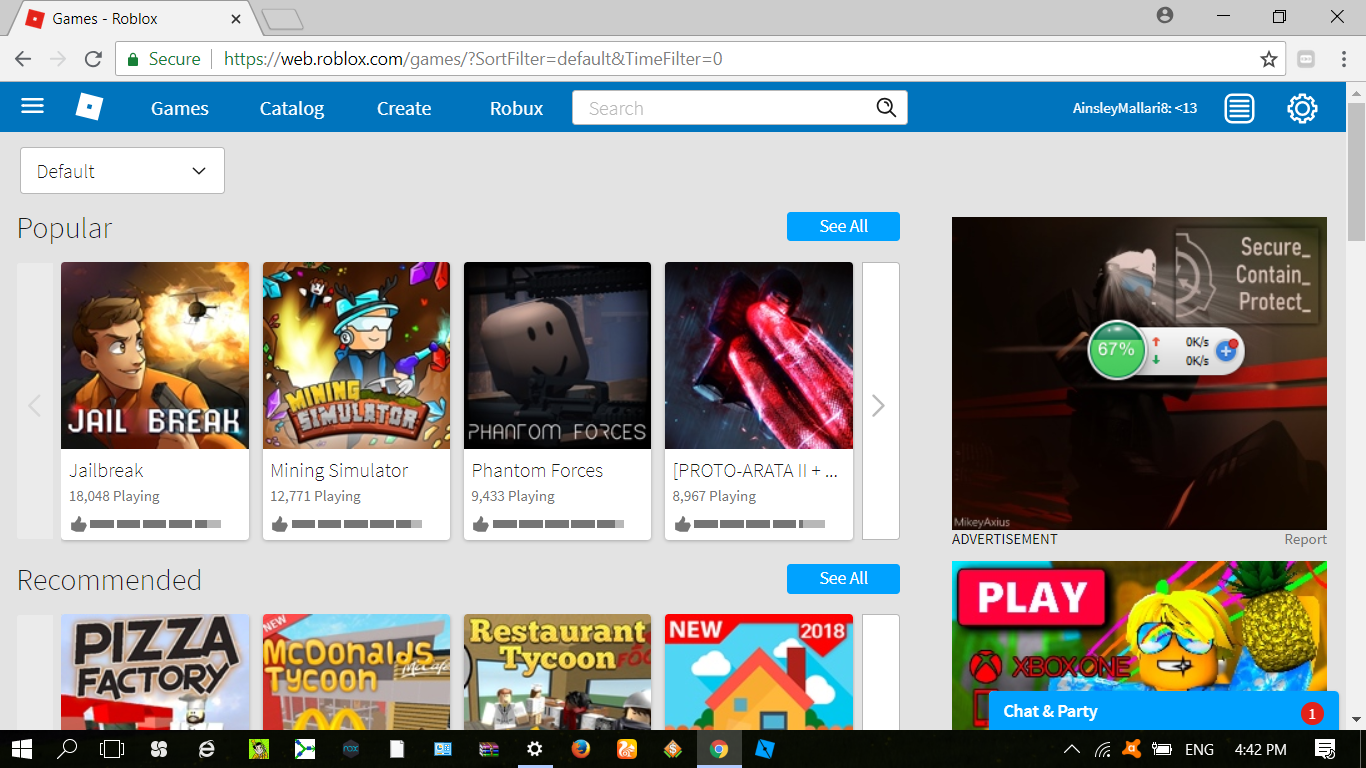The width and height of the screenshot is (1366, 768).
Task: Click the Mining Simulator title
Action: 339,470
